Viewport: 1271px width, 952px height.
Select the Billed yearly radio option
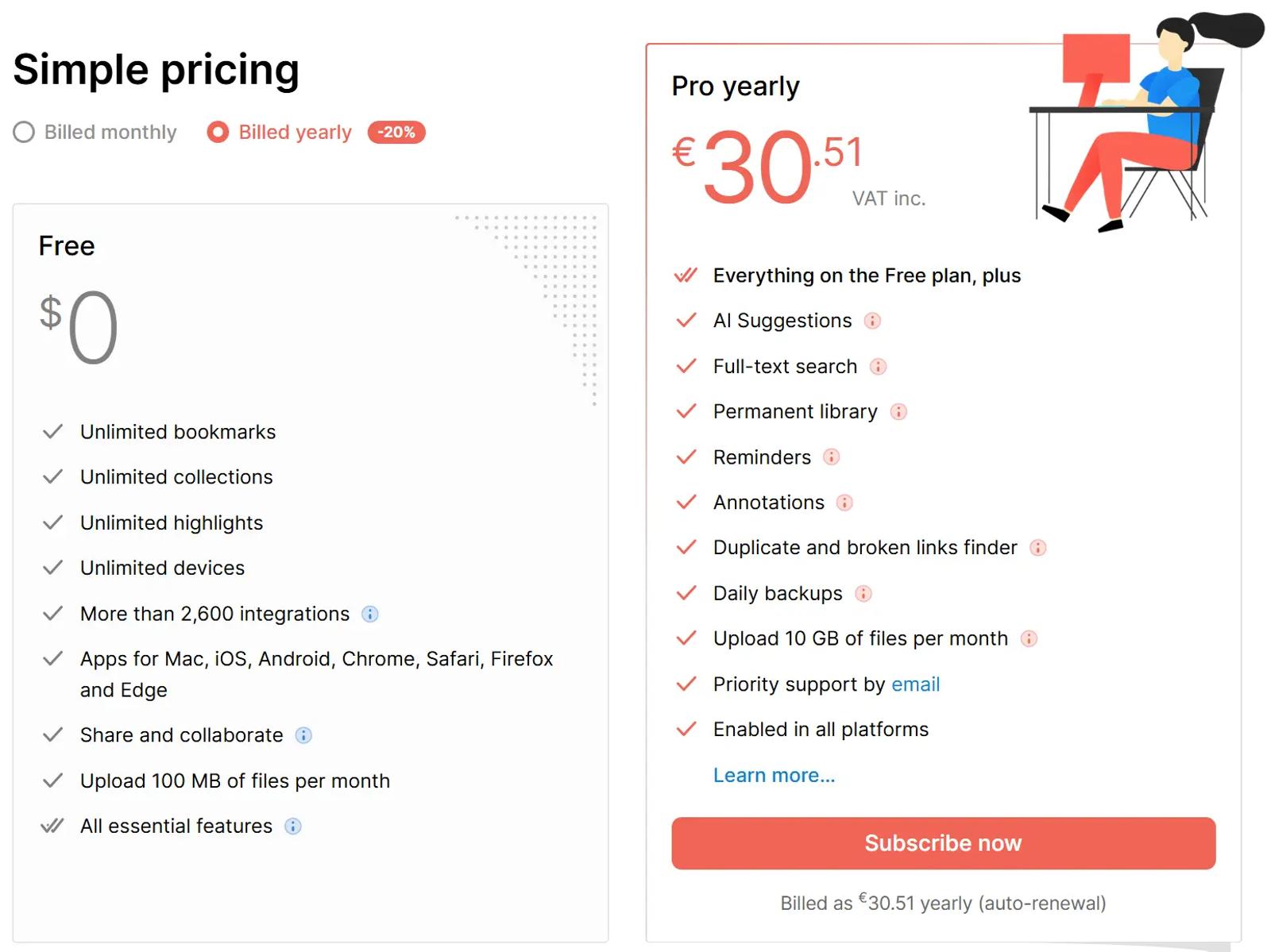pos(218,132)
